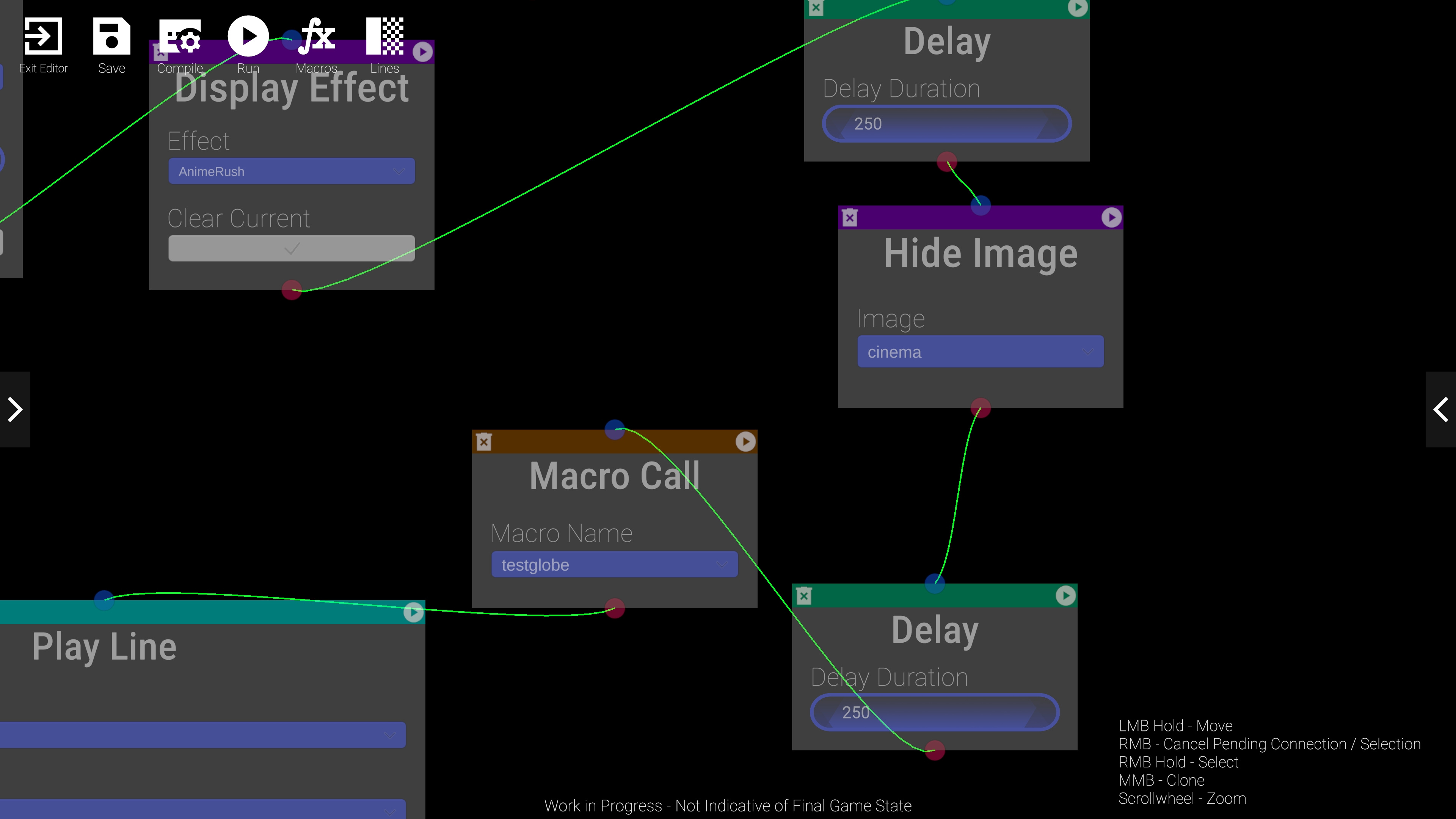Delete the upper Delay node

[816, 7]
